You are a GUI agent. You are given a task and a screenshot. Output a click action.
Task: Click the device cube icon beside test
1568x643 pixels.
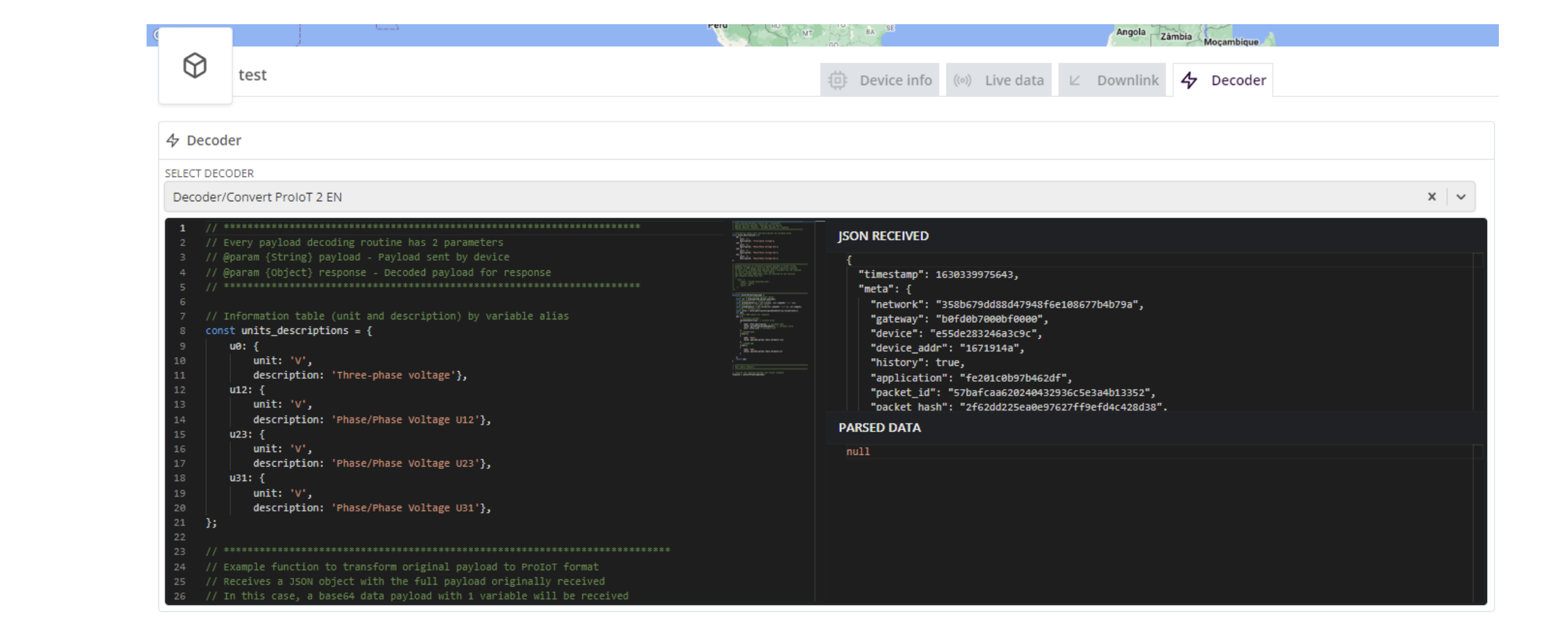tap(195, 66)
